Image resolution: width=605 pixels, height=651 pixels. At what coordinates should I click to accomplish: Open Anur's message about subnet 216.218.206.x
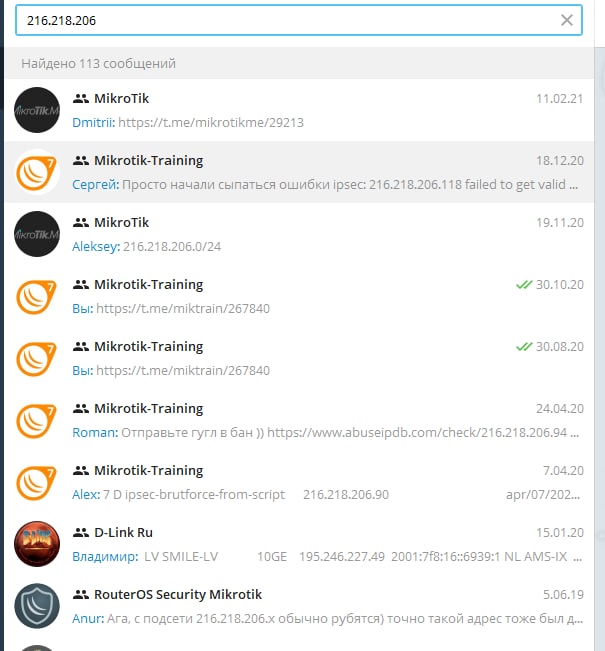299,606
